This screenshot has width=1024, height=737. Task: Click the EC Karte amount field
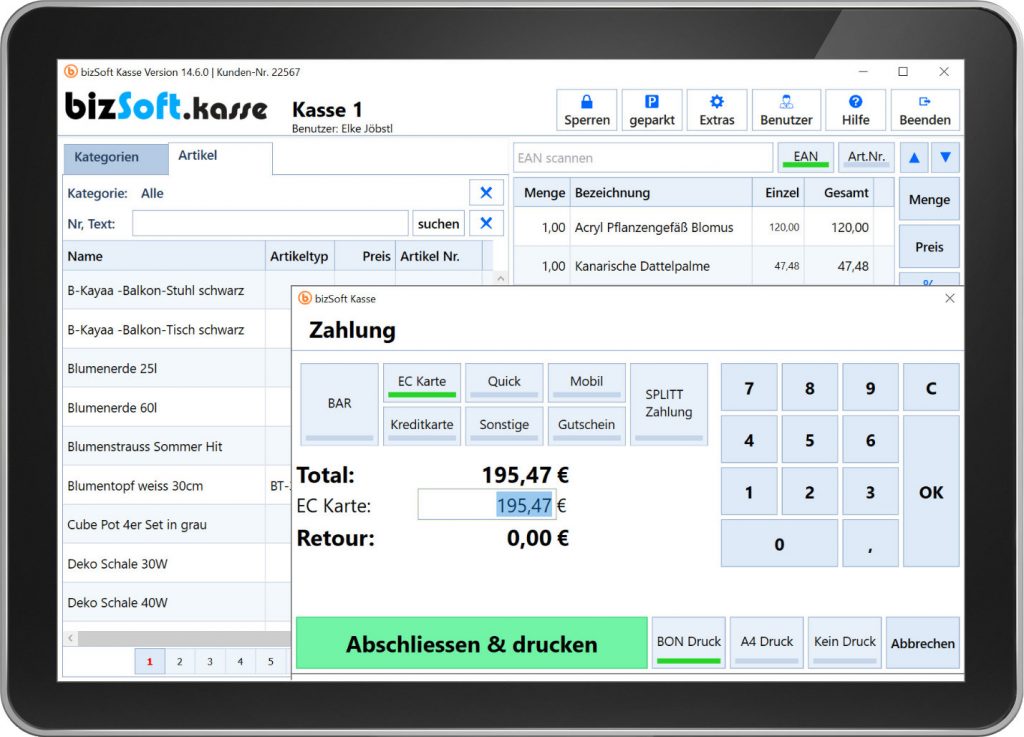[487, 505]
